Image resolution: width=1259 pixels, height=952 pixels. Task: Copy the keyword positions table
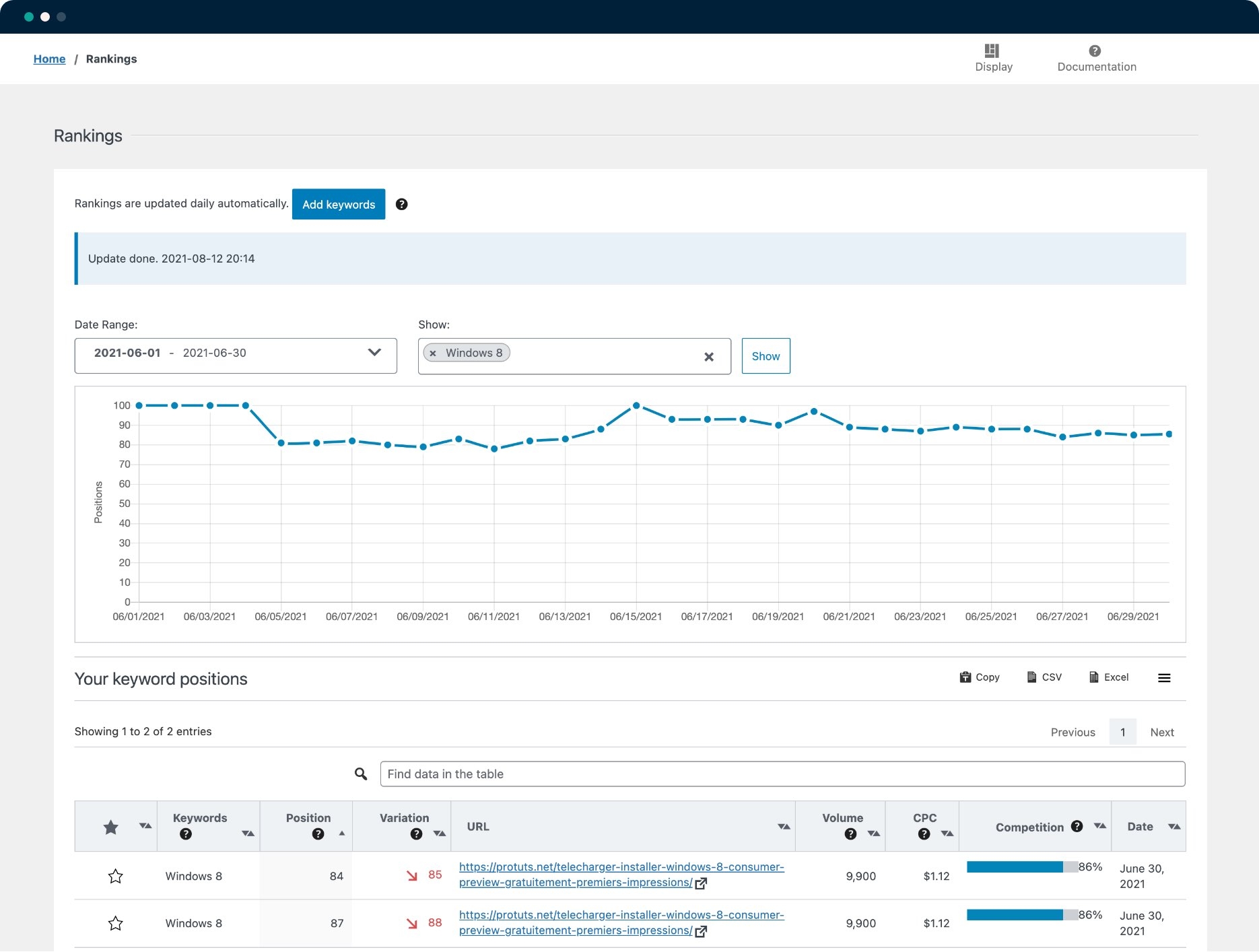coord(980,677)
